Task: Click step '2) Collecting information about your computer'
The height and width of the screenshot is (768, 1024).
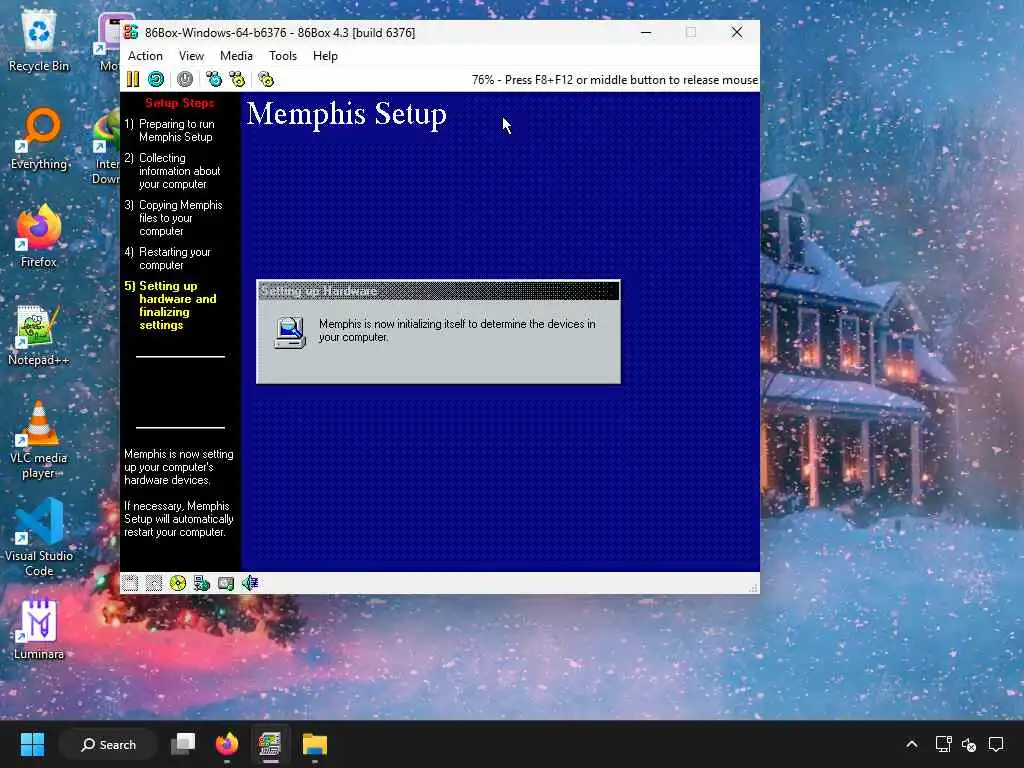Action: pyautogui.click(x=172, y=171)
